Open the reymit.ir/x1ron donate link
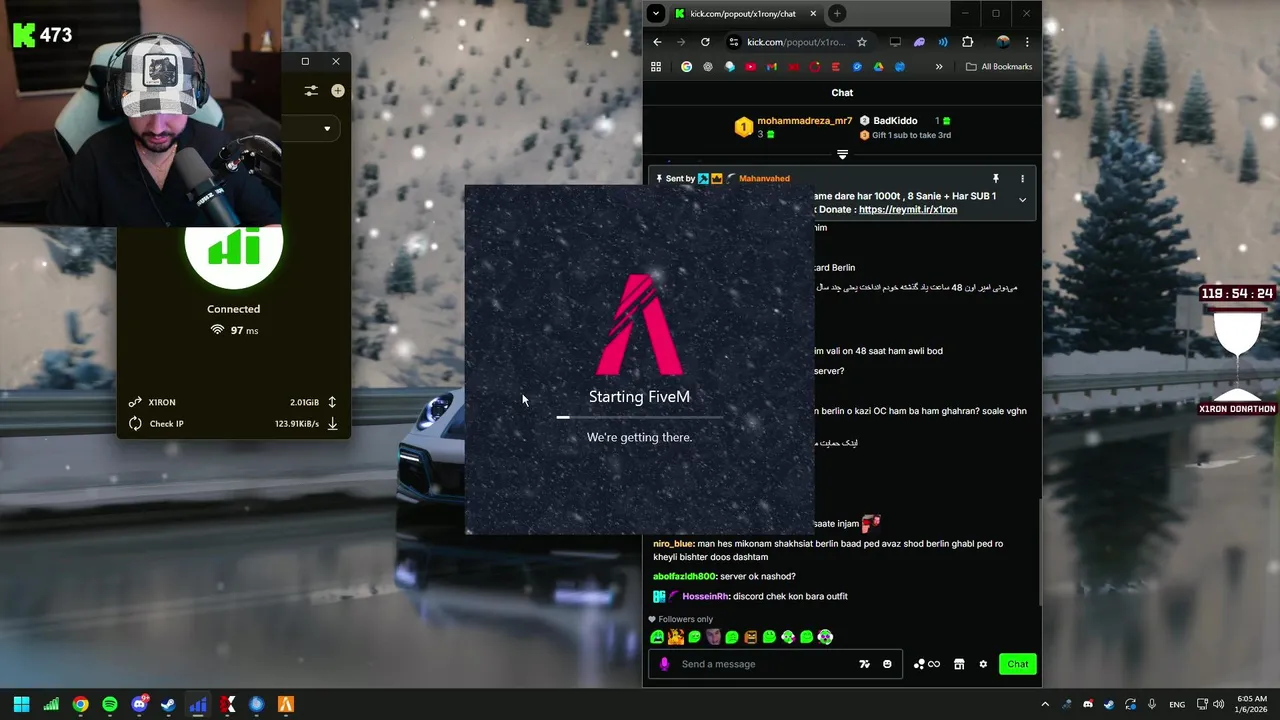The height and width of the screenshot is (720, 1280). [x=907, y=210]
